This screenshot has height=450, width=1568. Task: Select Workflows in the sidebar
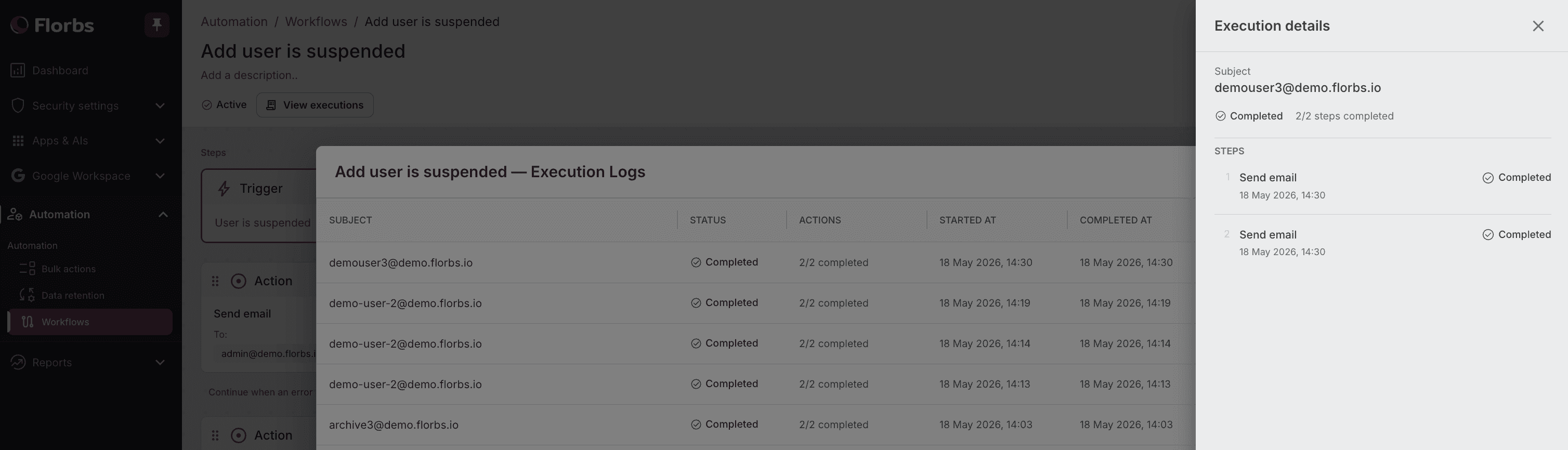pos(90,322)
